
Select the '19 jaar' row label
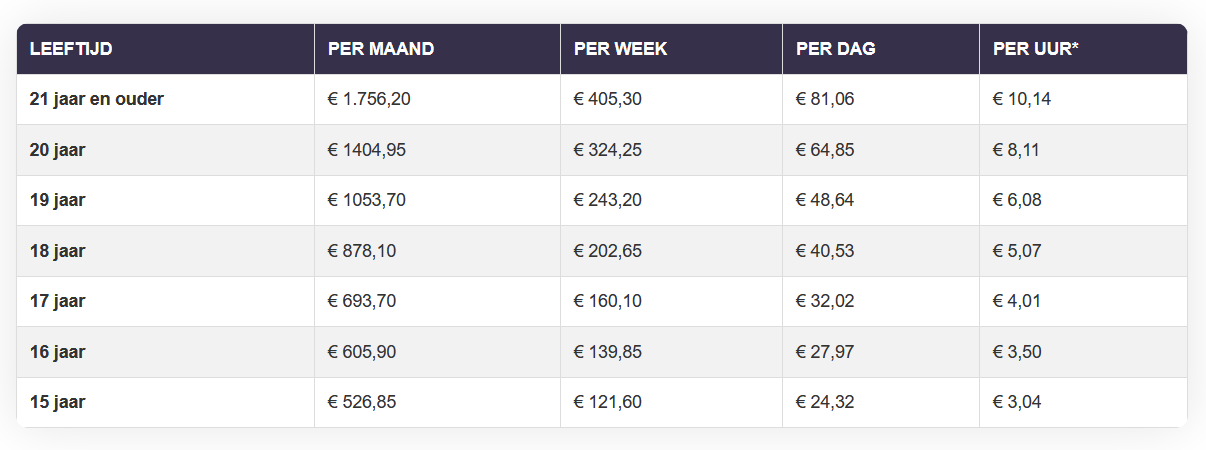pyautogui.click(x=58, y=200)
